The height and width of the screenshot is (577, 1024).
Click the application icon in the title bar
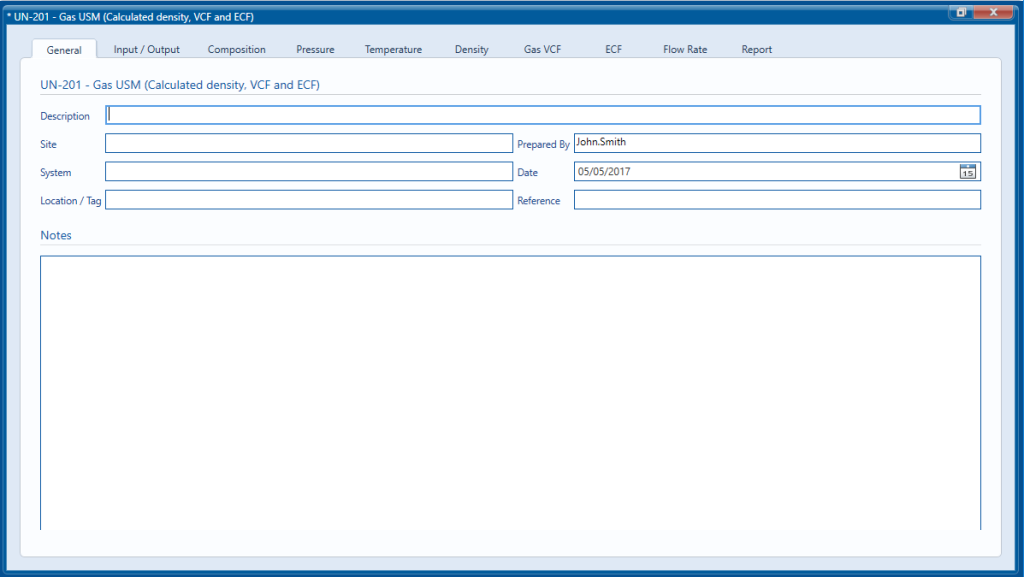click(10, 16)
